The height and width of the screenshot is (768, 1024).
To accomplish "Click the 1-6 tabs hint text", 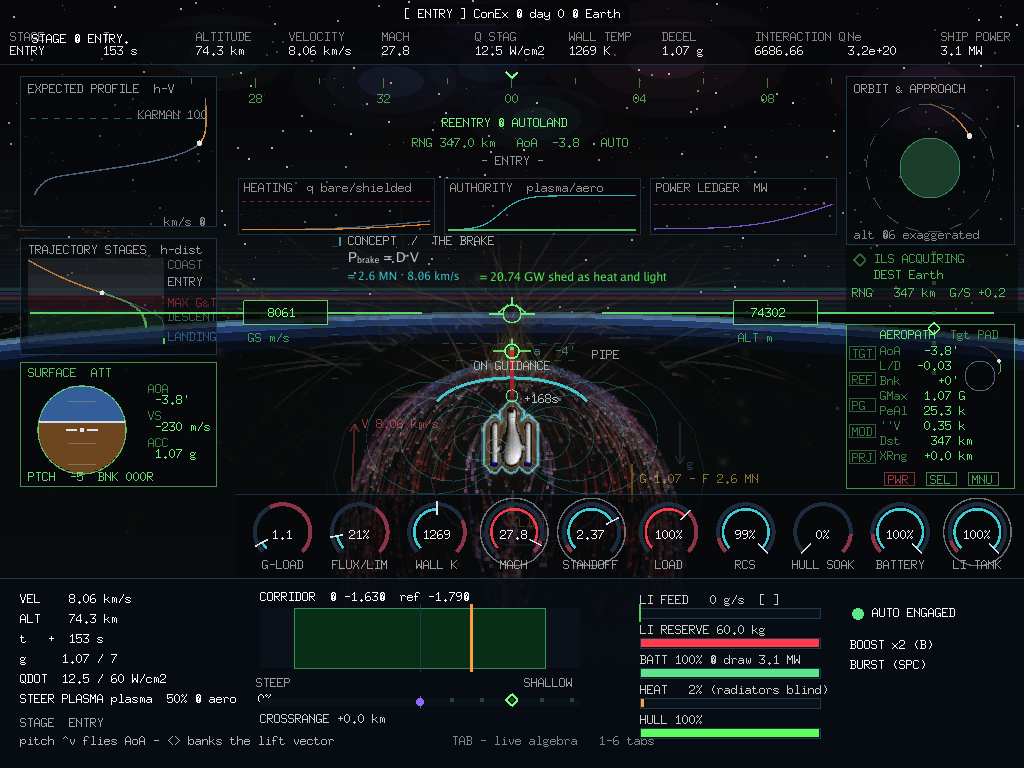I will pyautogui.click(x=626, y=741).
